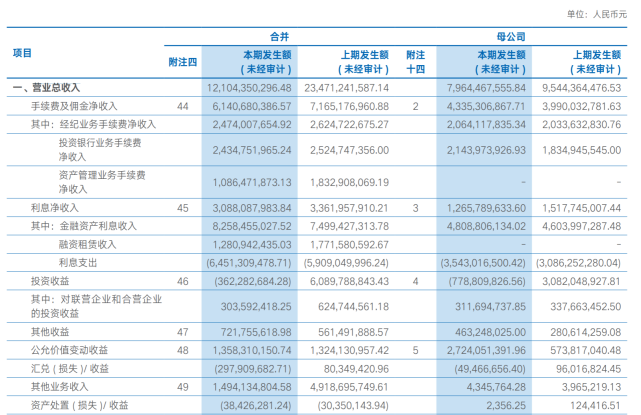The height and width of the screenshot is (415, 641).
Task: Click the 融资租赁收入 row label
Action: [87, 243]
